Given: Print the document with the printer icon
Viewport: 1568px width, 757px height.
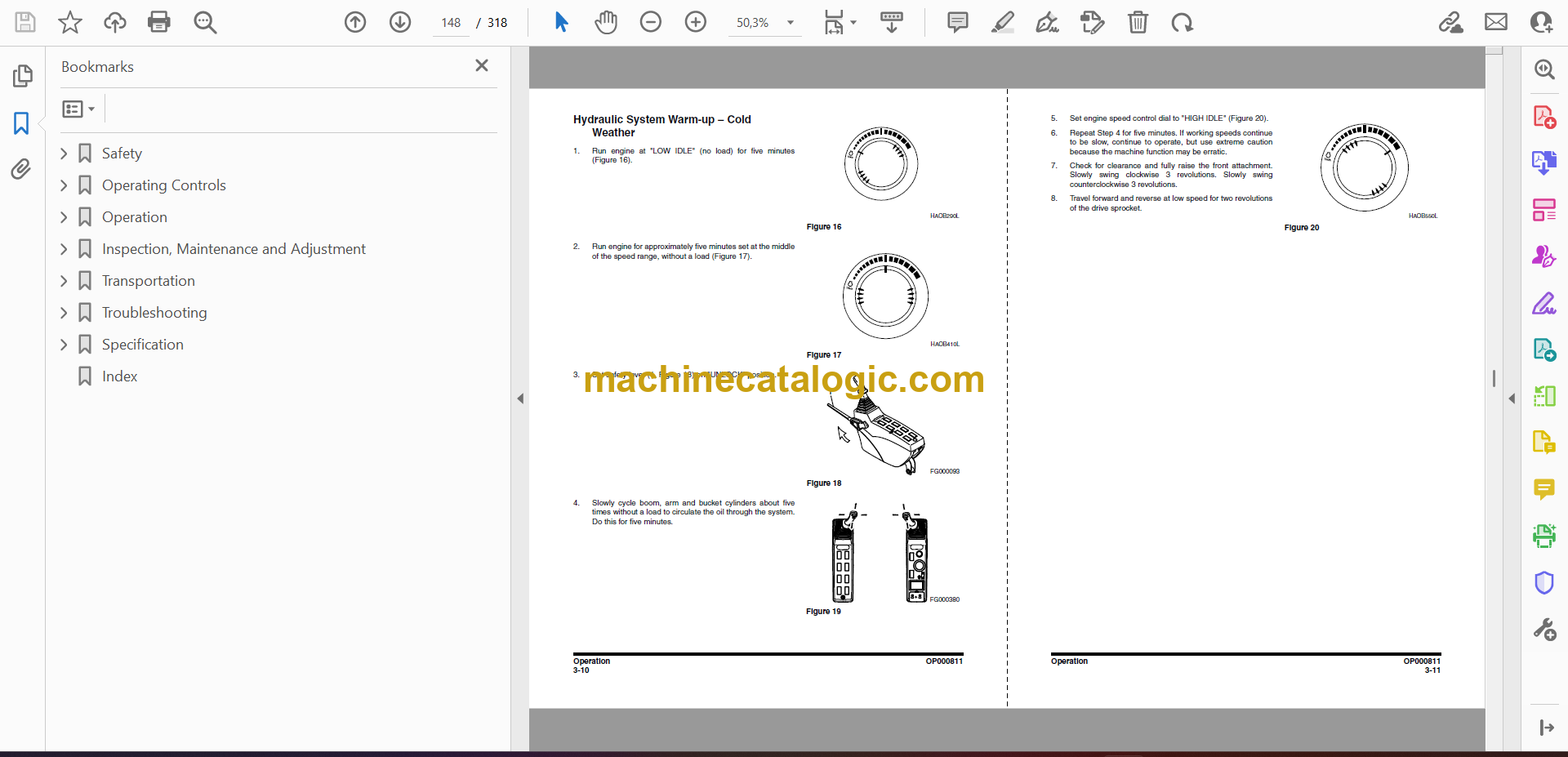Looking at the screenshot, I should 159,22.
